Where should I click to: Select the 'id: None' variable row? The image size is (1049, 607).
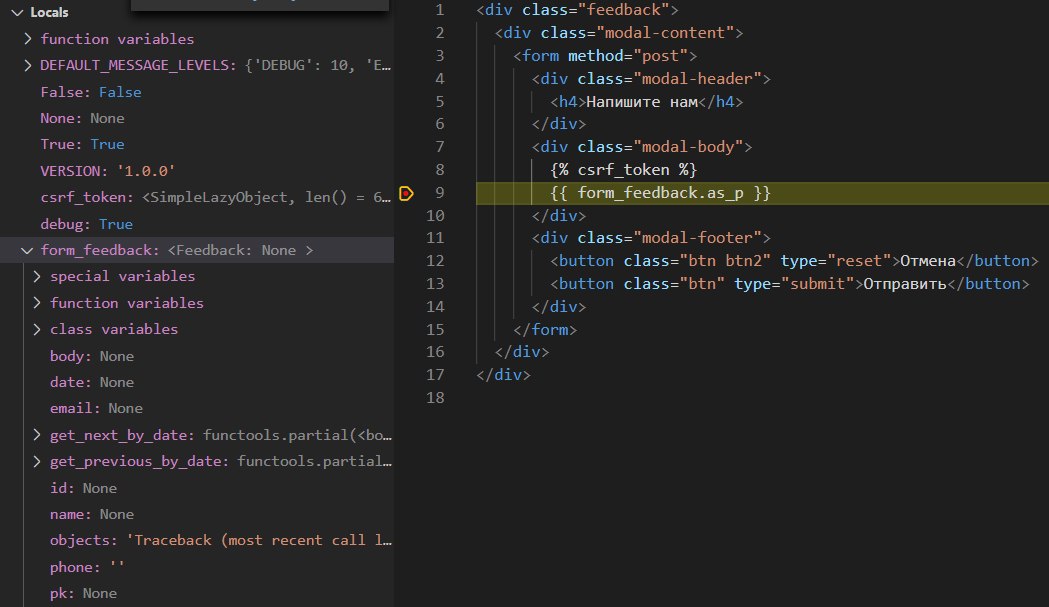point(197,488)
